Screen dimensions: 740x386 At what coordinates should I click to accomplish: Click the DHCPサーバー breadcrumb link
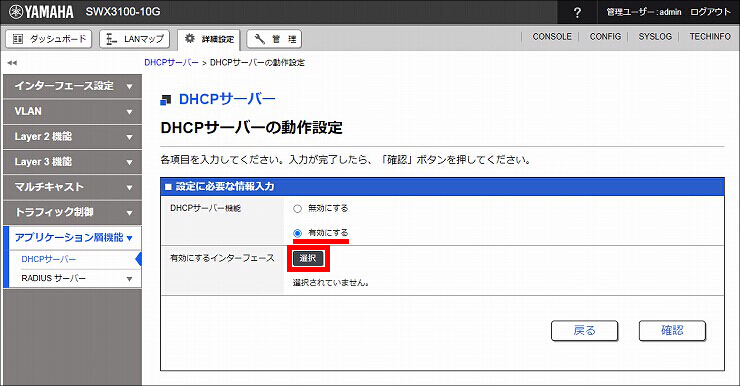pyautogui.click(x=171, y=62)
